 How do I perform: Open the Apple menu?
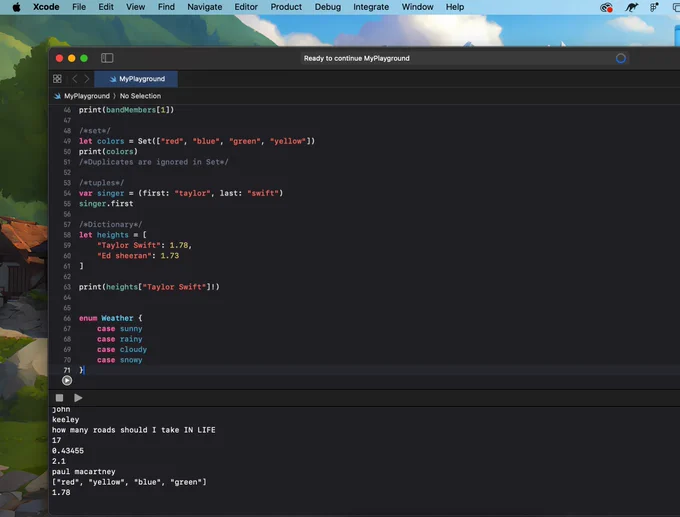point(16,7)
